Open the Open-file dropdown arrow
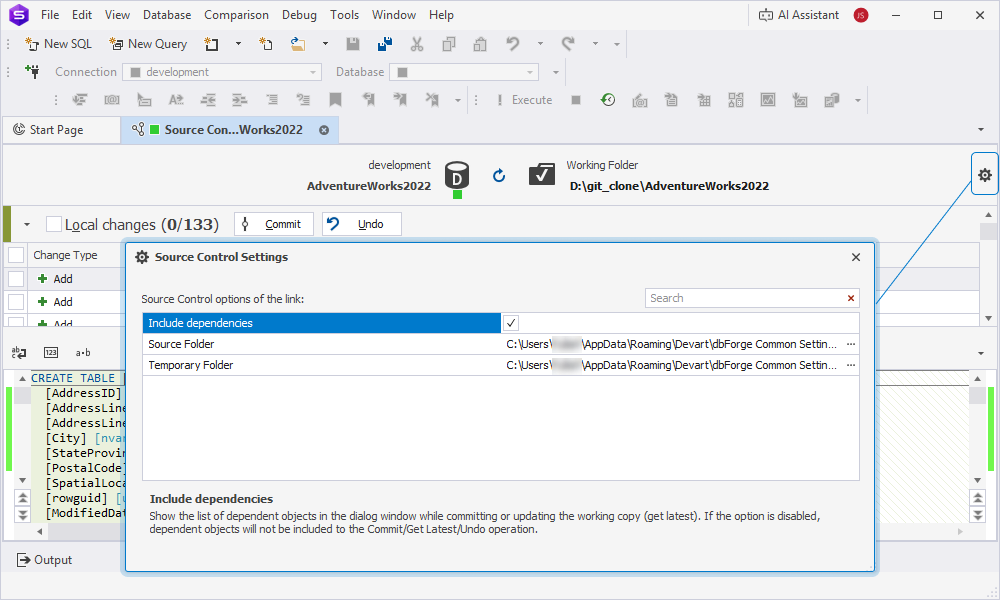The height and width of the screenshot is (600, 1000). tap(325, 44)
